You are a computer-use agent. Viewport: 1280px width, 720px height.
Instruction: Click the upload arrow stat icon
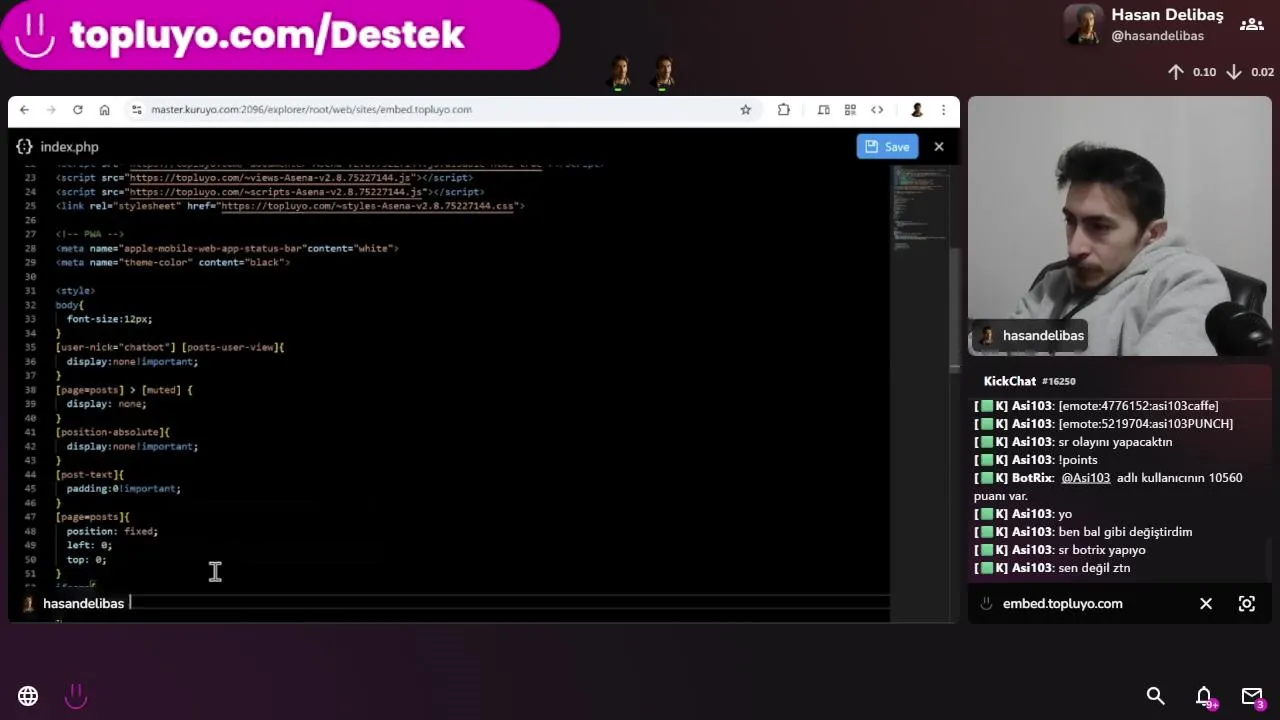1176,72
